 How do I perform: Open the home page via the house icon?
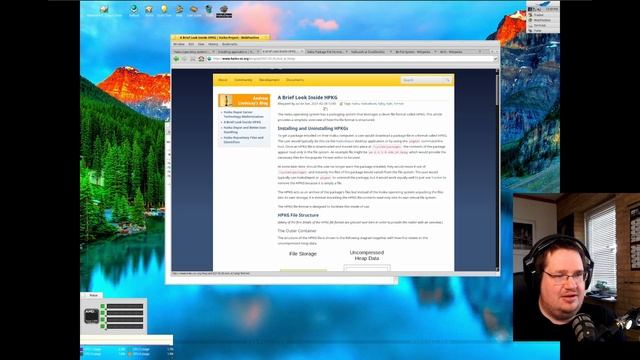click(201, 59)
